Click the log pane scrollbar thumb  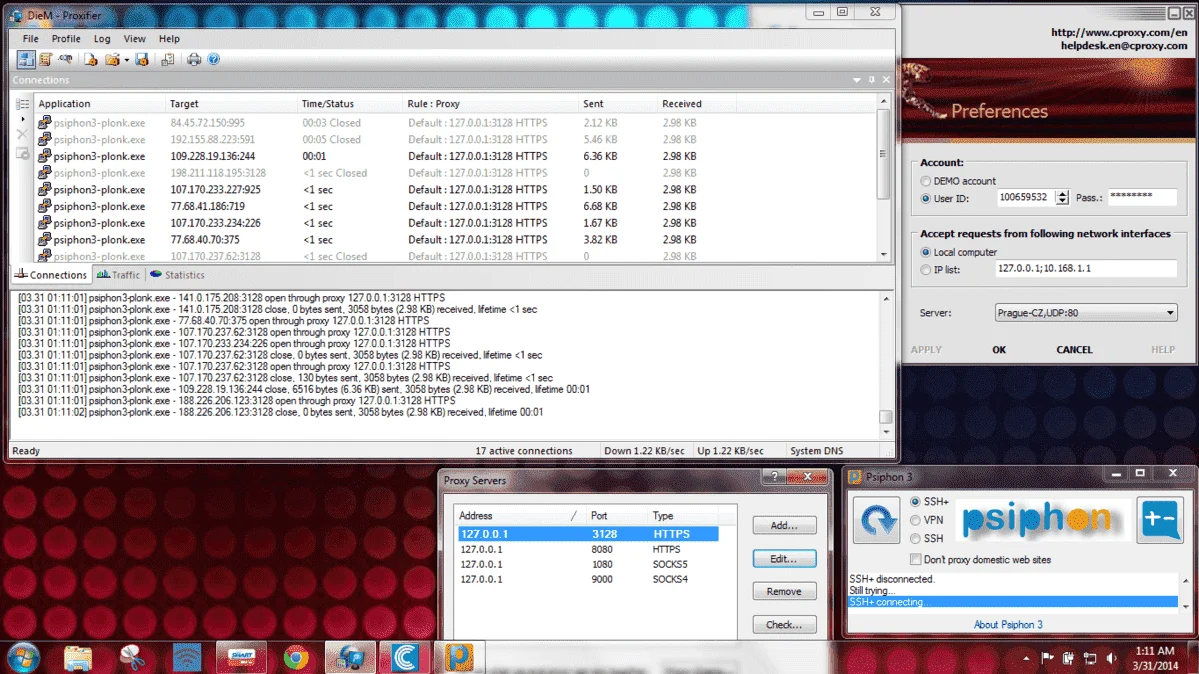click(x=885, y=417)
